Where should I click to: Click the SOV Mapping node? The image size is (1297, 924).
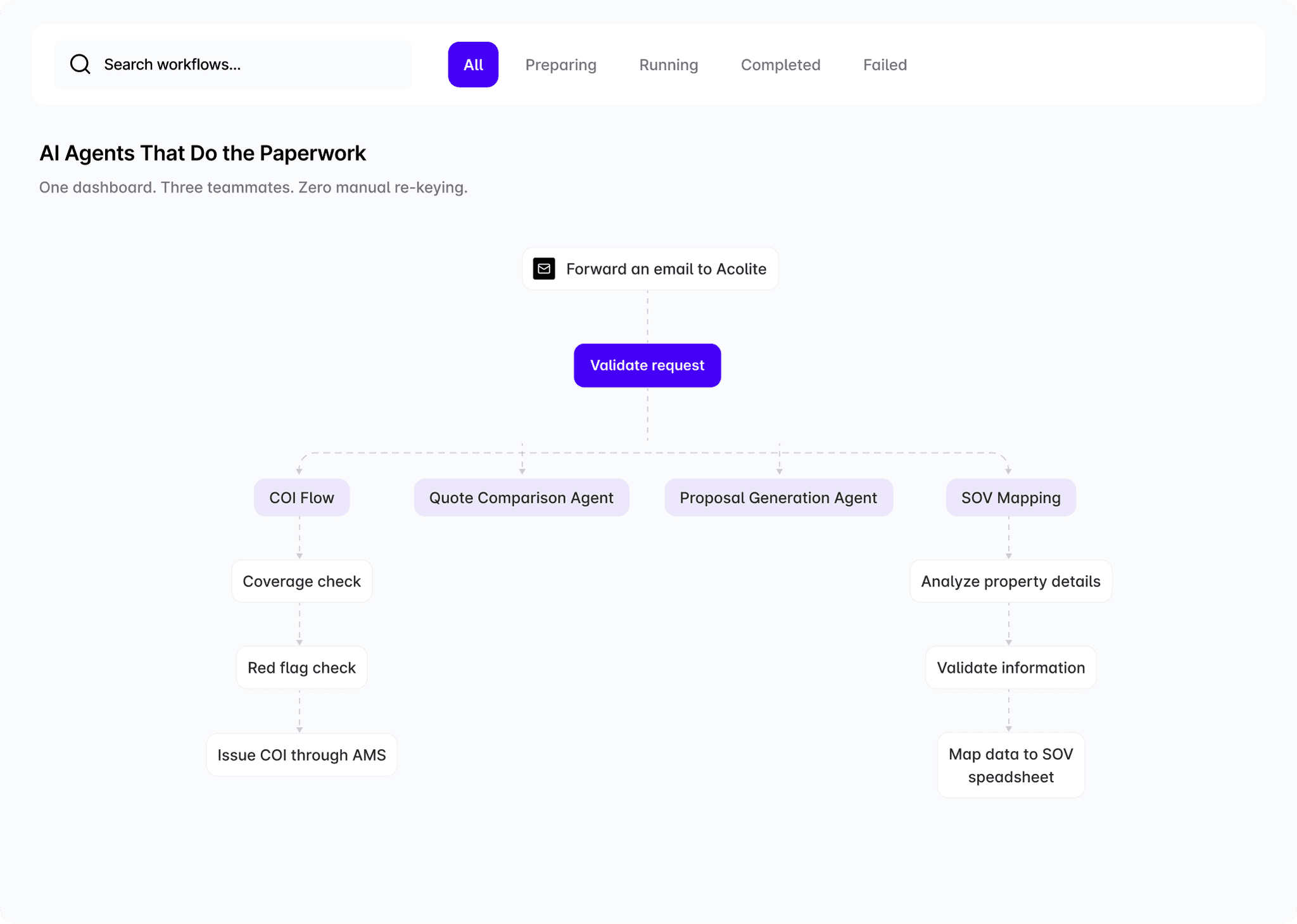click(1010, 497)
